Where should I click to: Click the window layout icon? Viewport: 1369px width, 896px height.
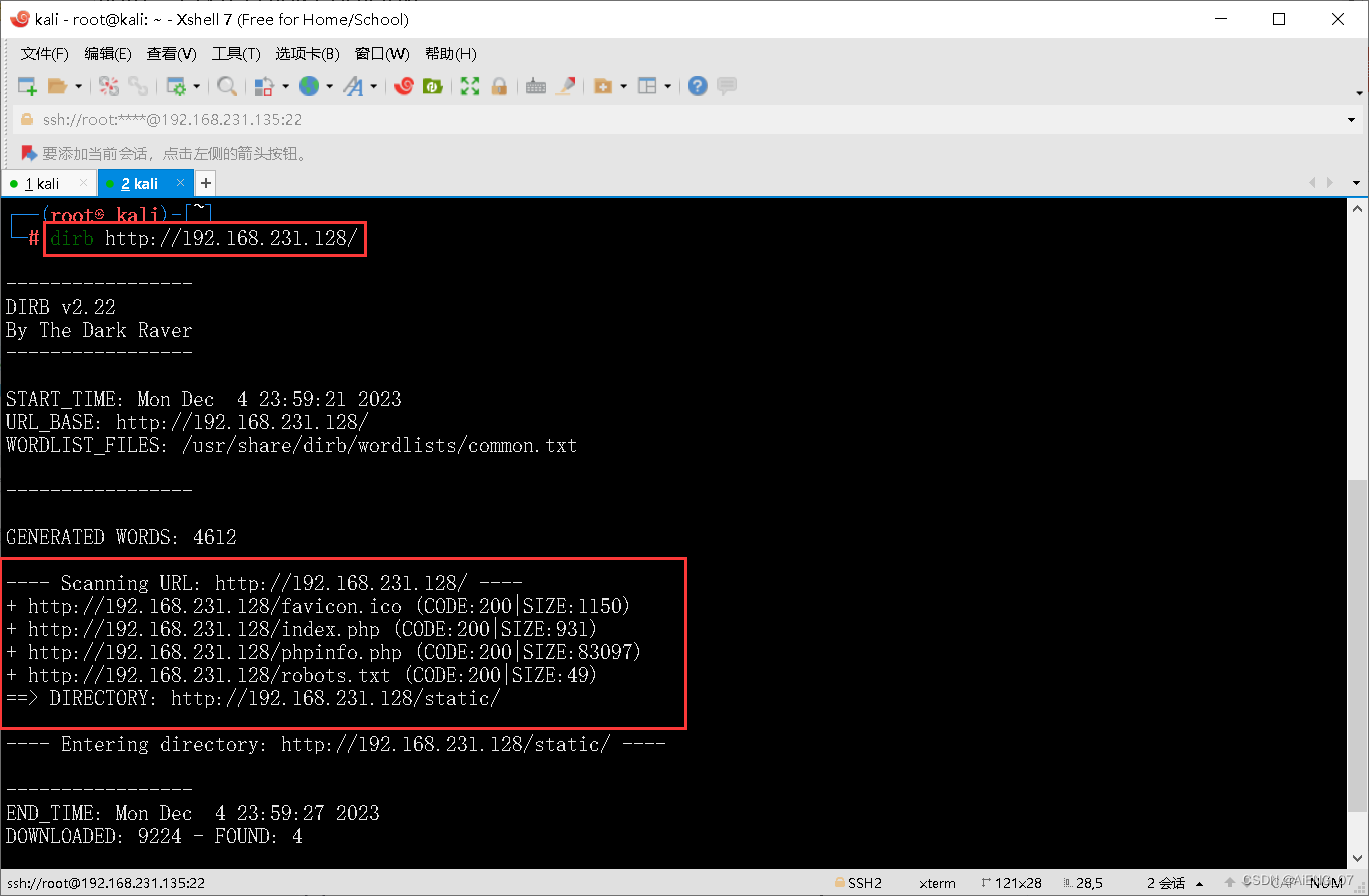click(x=647, y=86)
